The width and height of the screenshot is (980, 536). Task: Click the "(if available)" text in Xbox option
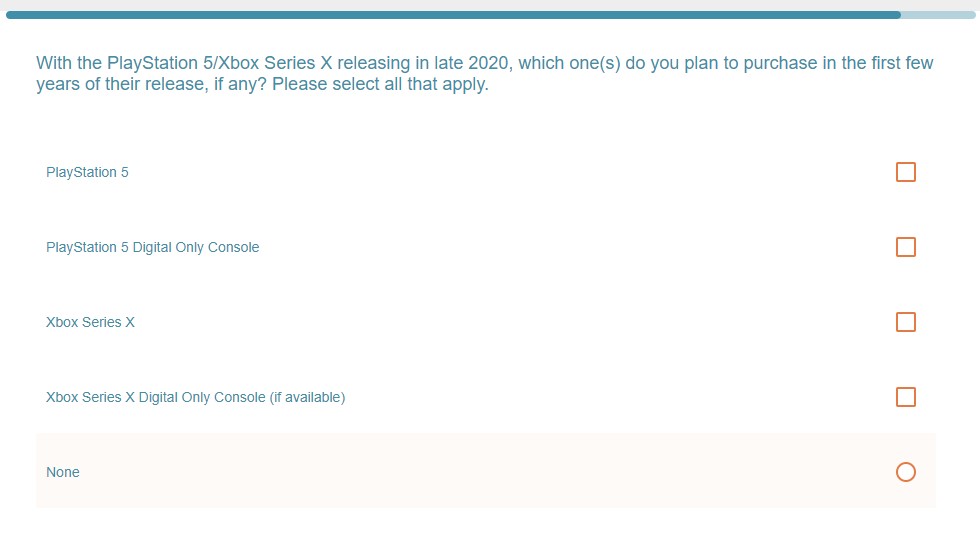pos(308,397)
